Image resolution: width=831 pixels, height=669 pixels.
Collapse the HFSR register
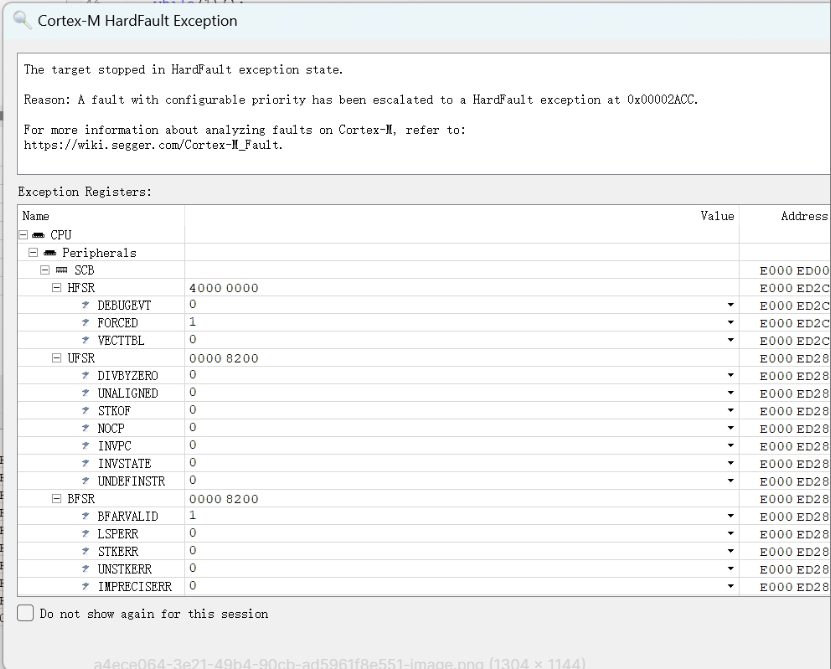tap(57, 287)
